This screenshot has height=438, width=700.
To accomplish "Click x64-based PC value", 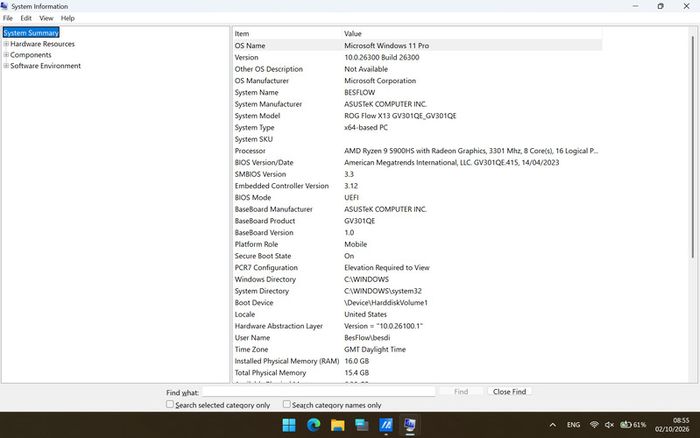I will coord(366,127).
